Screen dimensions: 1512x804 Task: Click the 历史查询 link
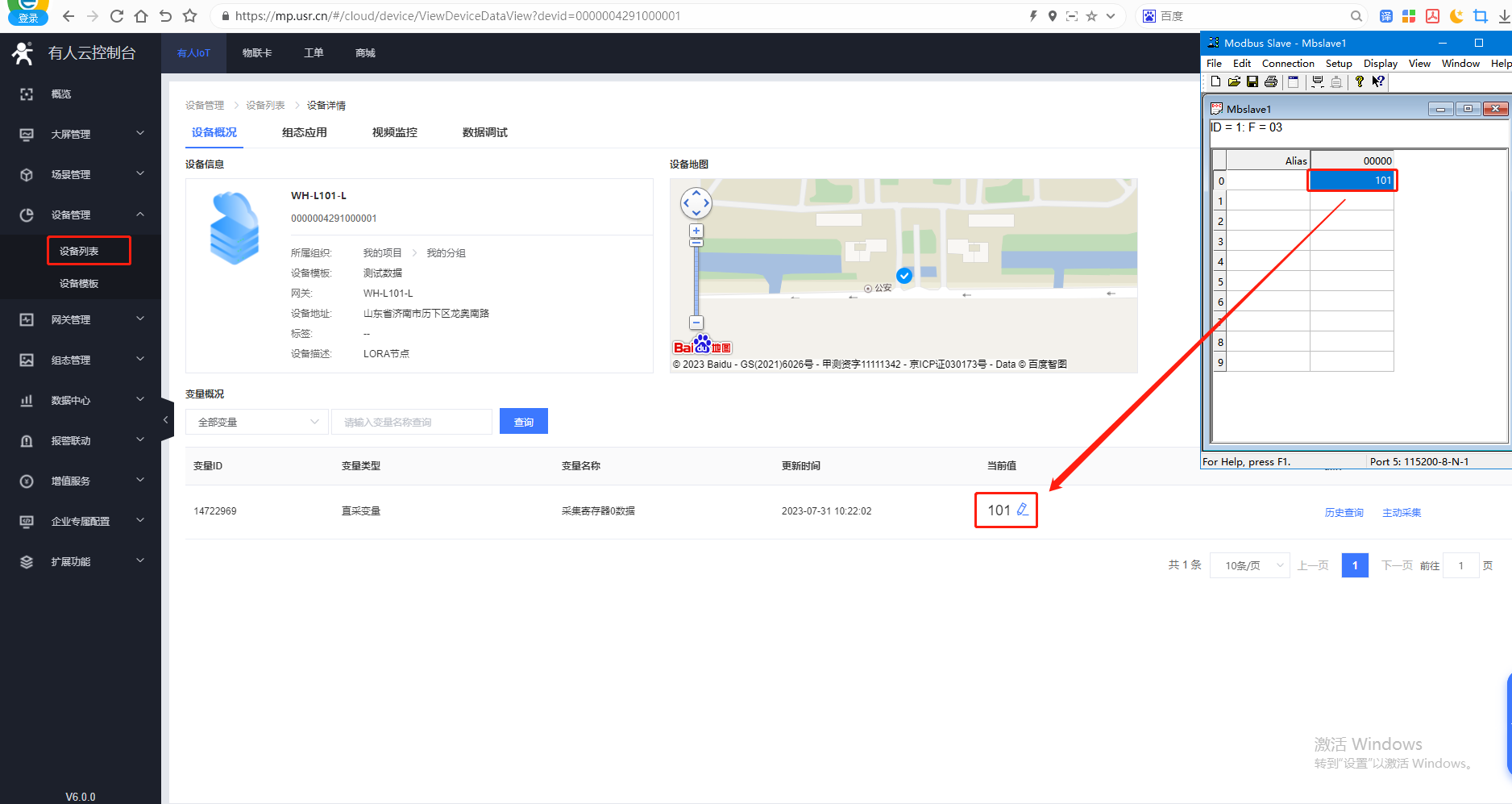coord(1344,512)
